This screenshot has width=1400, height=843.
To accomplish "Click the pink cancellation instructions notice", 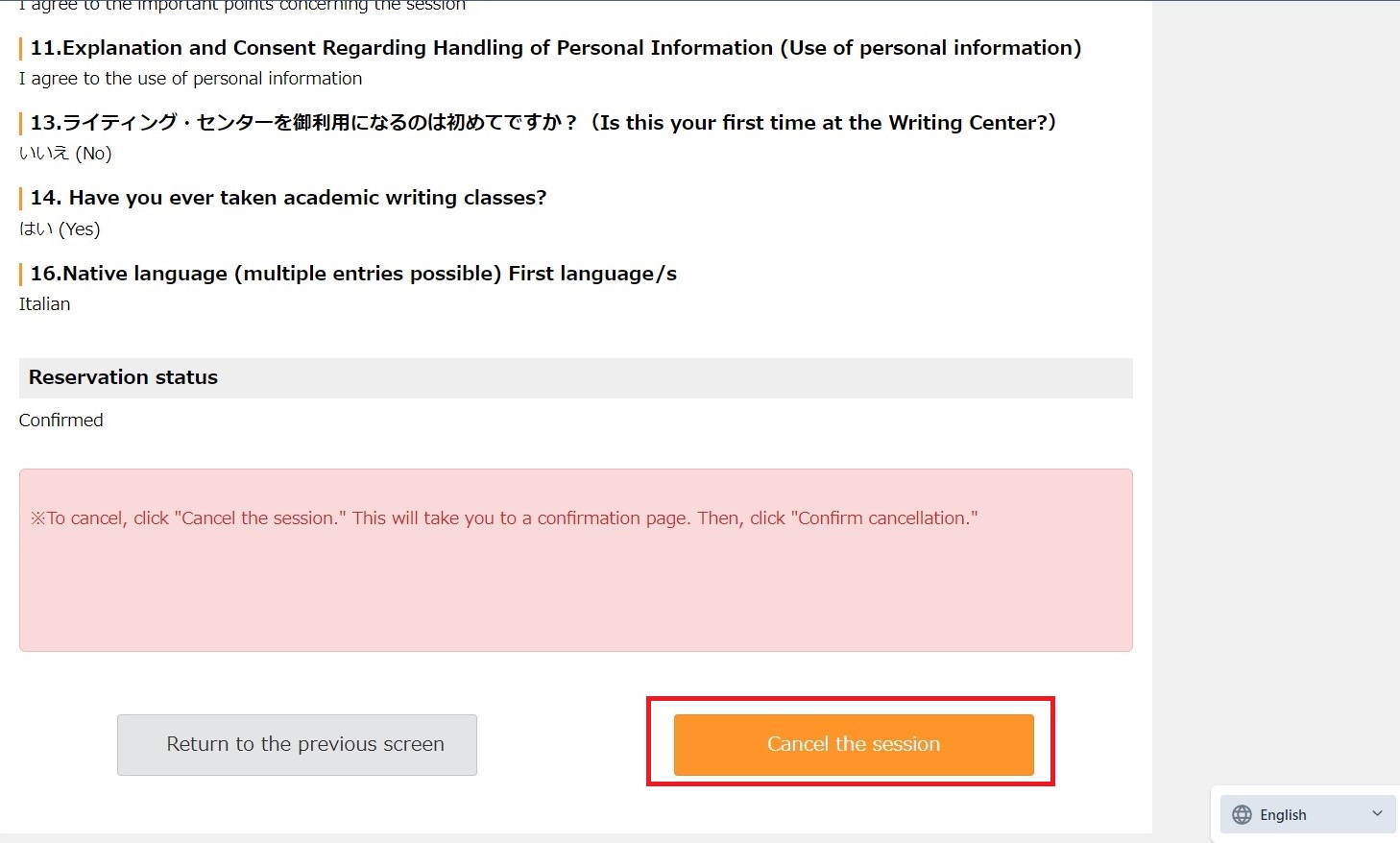I will coord(576,560).
